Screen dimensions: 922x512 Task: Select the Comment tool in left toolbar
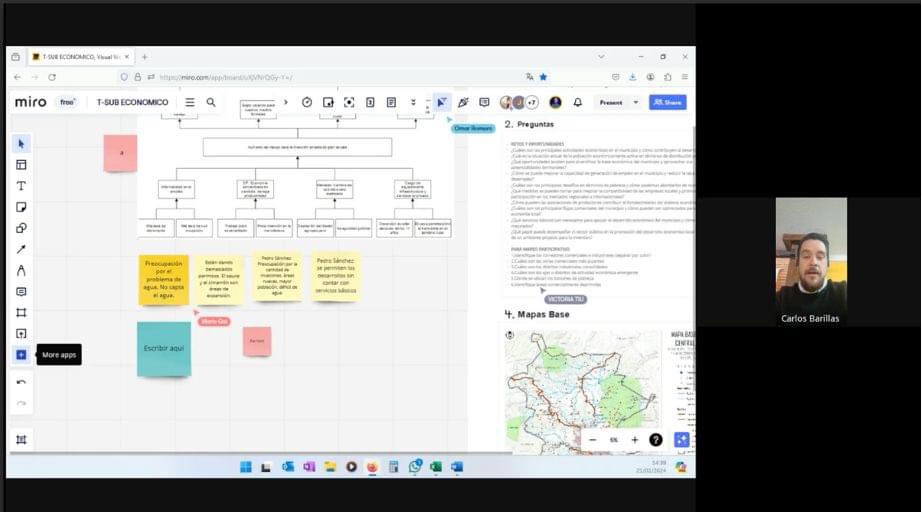(x=21, y=292)
